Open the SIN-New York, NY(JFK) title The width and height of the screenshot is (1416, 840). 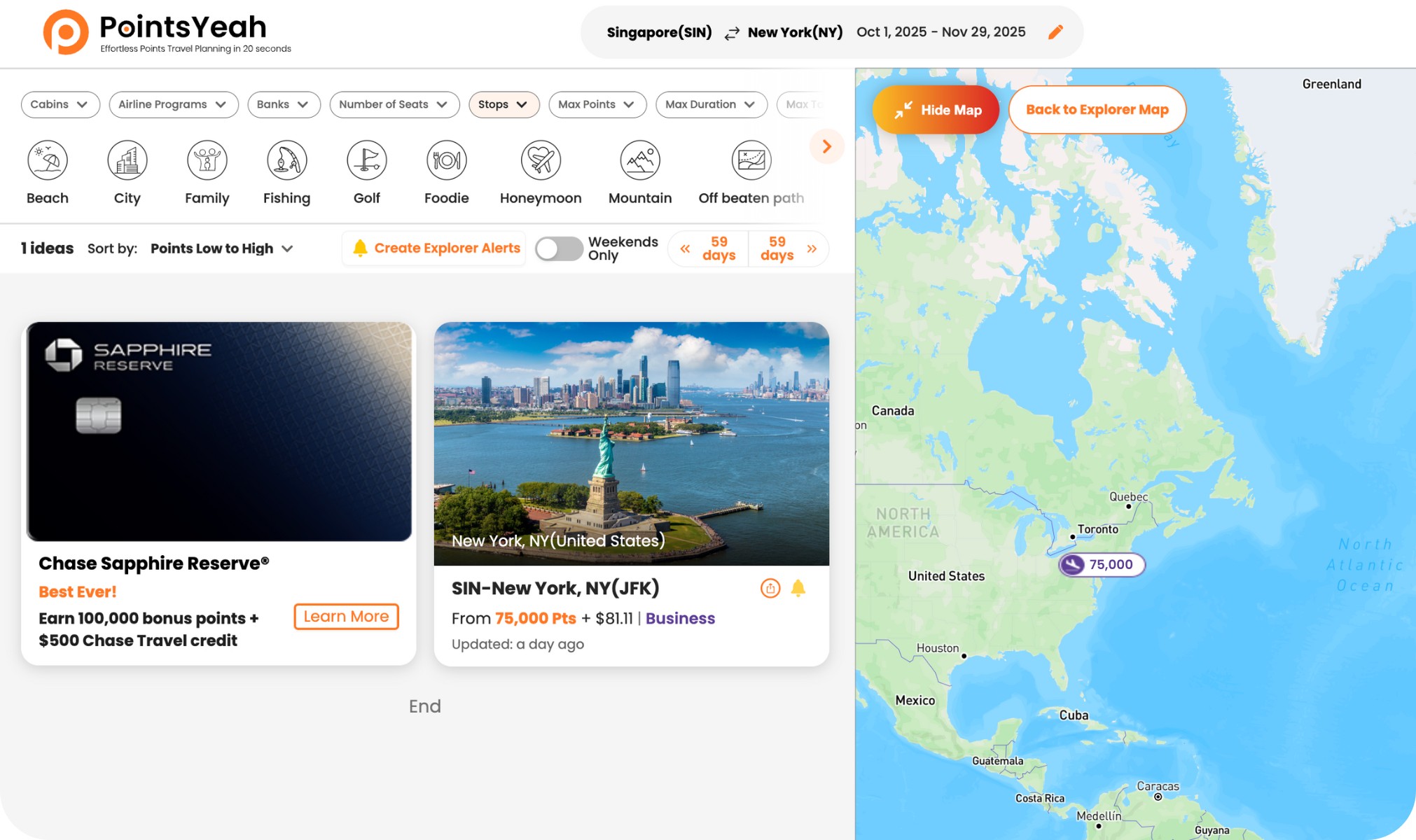(x=555, y=588)
